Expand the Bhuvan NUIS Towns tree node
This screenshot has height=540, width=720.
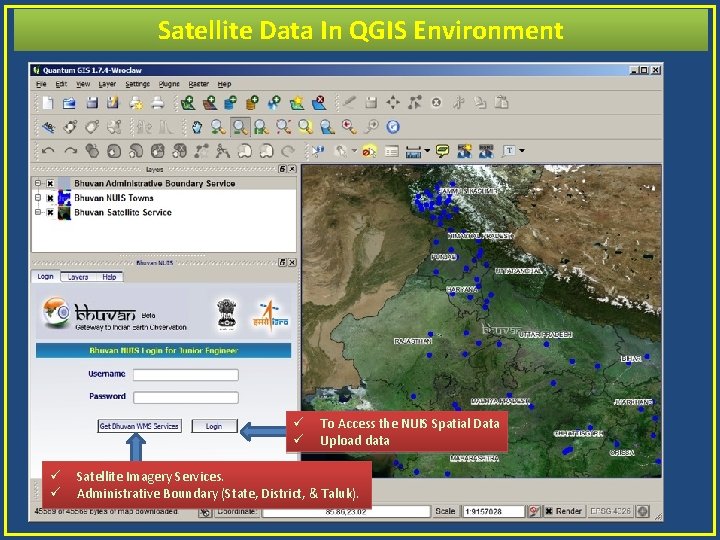(38, 198)
